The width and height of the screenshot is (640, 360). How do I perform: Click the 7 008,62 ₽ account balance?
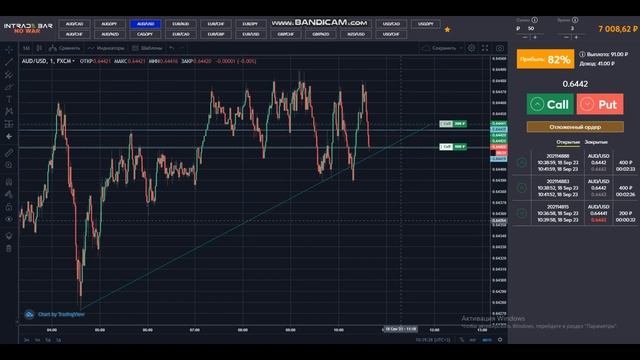click(x=618, y=29)
